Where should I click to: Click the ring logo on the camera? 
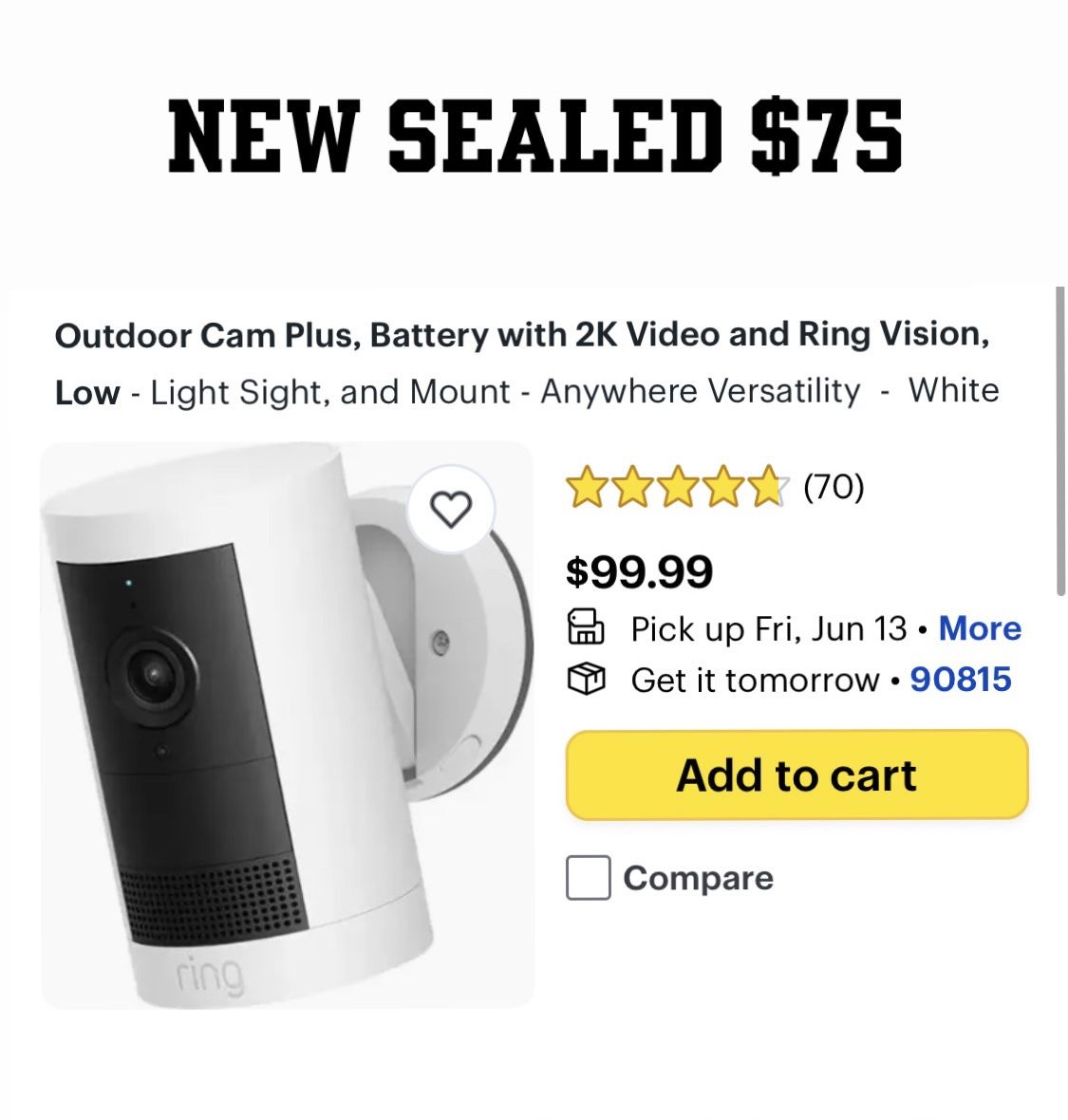coord(210,977)
